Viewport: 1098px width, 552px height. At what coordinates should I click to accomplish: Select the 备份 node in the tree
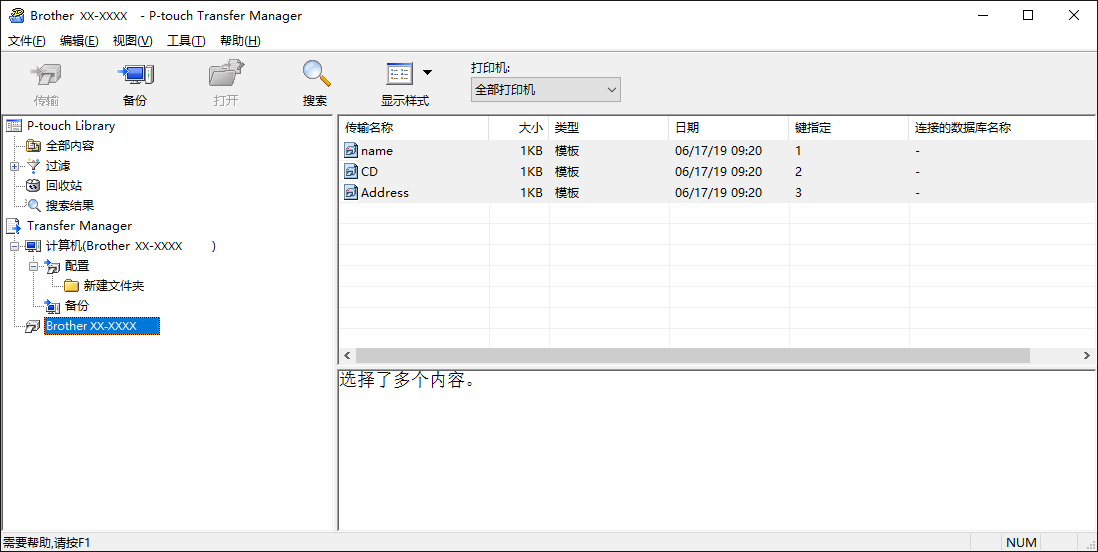pos(77,306)
